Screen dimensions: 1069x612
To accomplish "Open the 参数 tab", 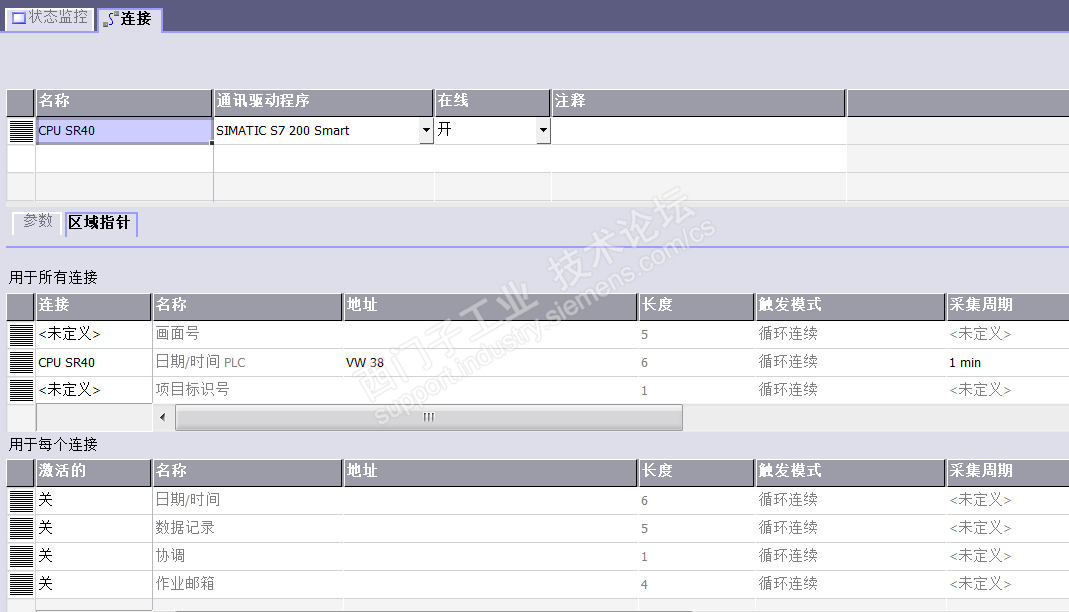I will pyautogui.click(x=37, y=221).
